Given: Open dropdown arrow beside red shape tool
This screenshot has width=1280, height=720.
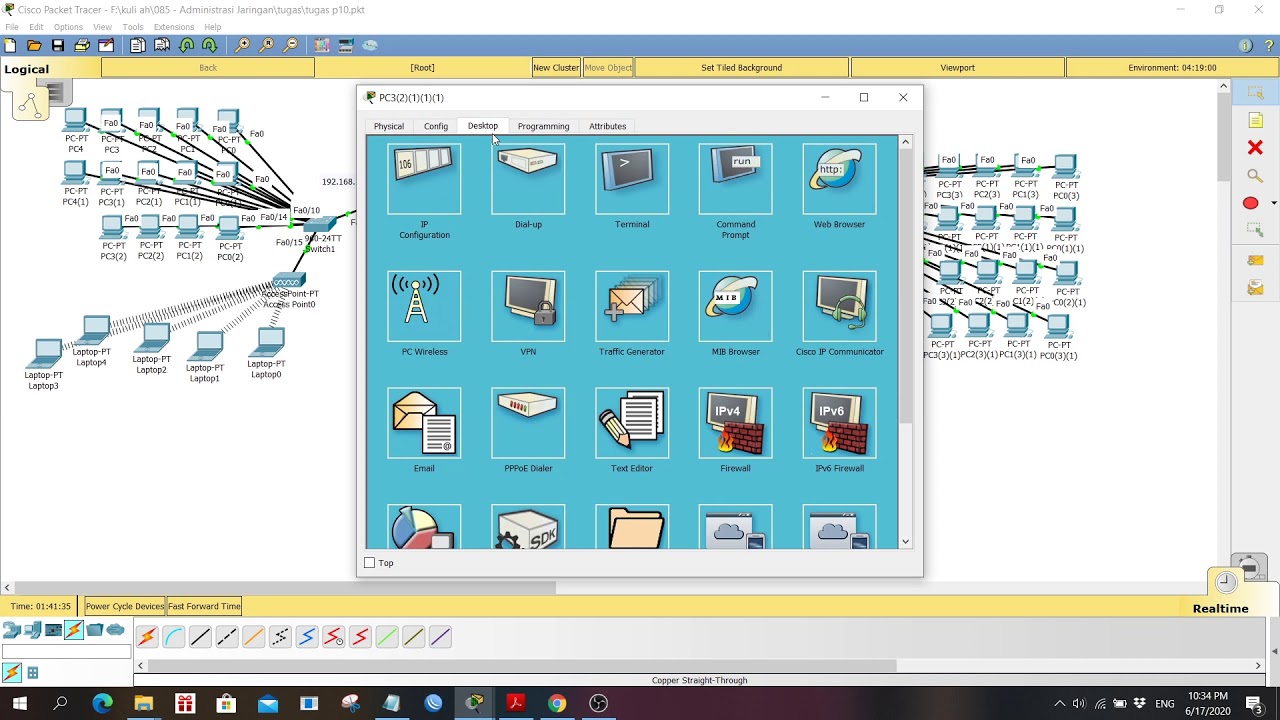Looking at the screenshot, I should click(1273, 203).
